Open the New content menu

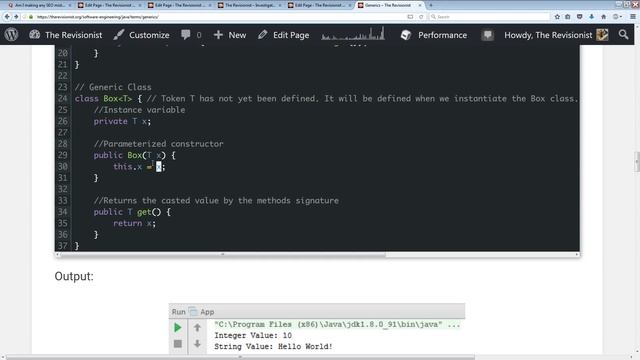pos(230,35)
